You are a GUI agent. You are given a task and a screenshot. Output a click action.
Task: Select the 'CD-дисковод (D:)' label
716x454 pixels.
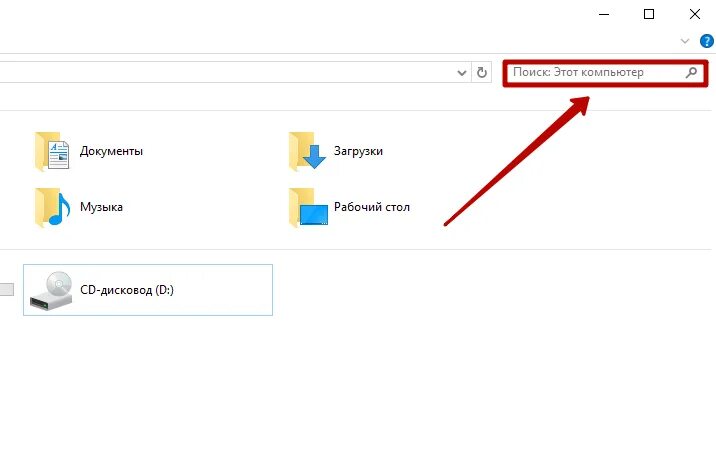coord(127,290)
